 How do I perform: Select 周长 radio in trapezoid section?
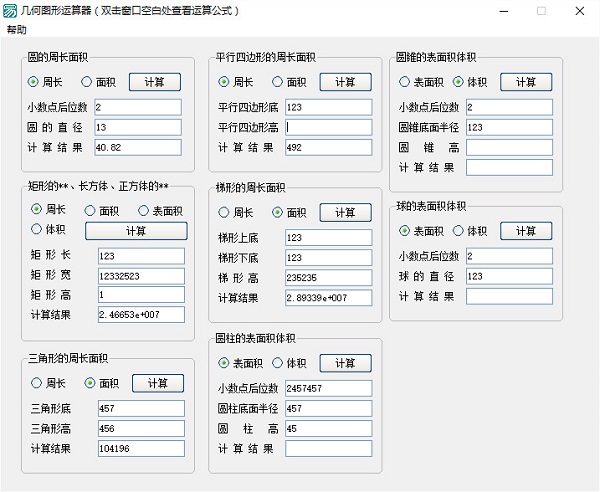coord(224,212)
